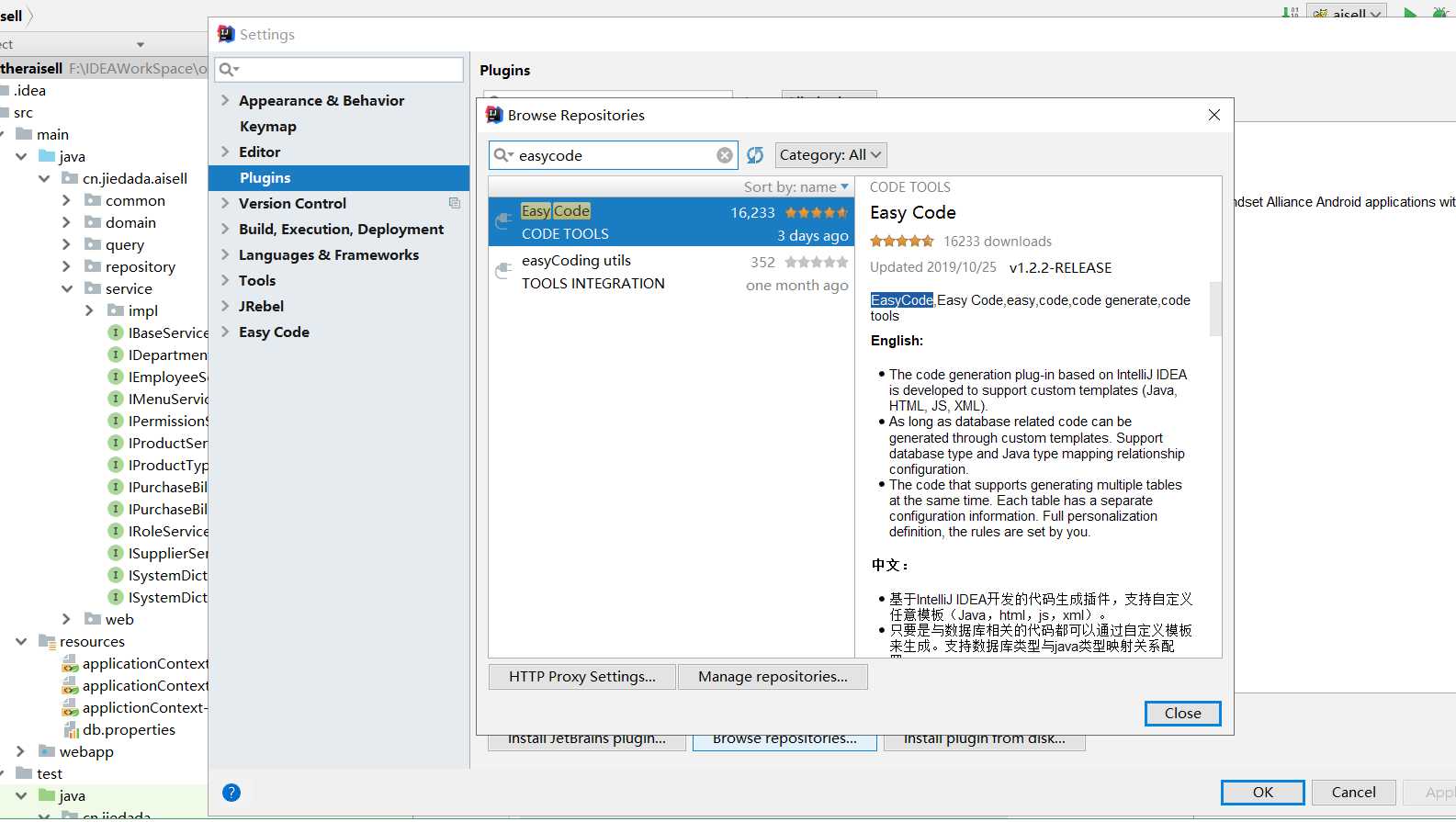Click the plugin description scrollbar

pyautogui.click(x=1215, y=309)
